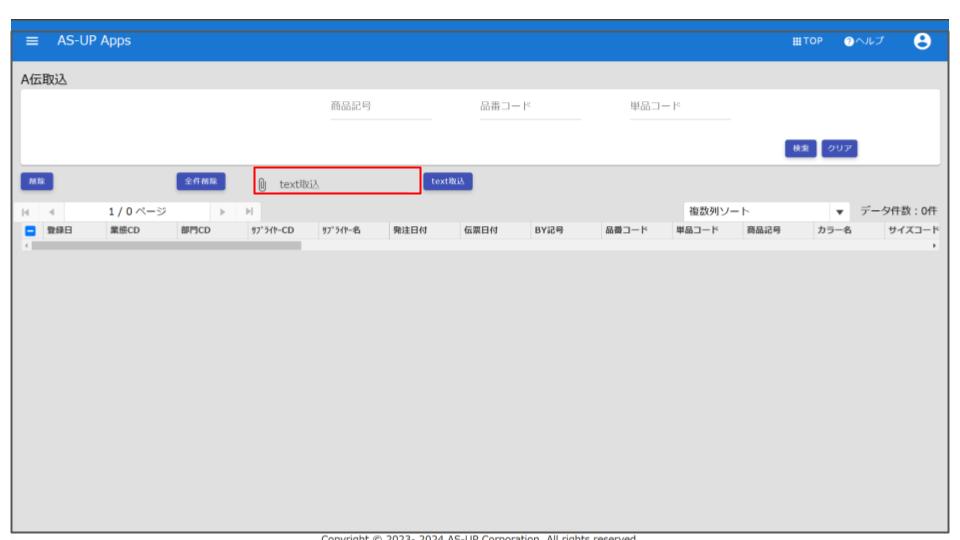Open the ヘルプ help link
This screenshot has width=960, height=540.
click(x=868, y=41)
